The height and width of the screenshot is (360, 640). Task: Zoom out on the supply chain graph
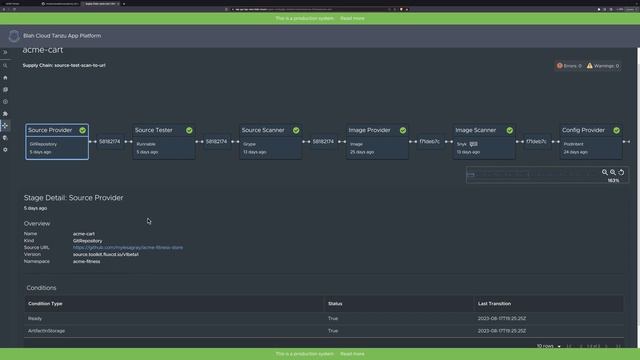(613, 172)
